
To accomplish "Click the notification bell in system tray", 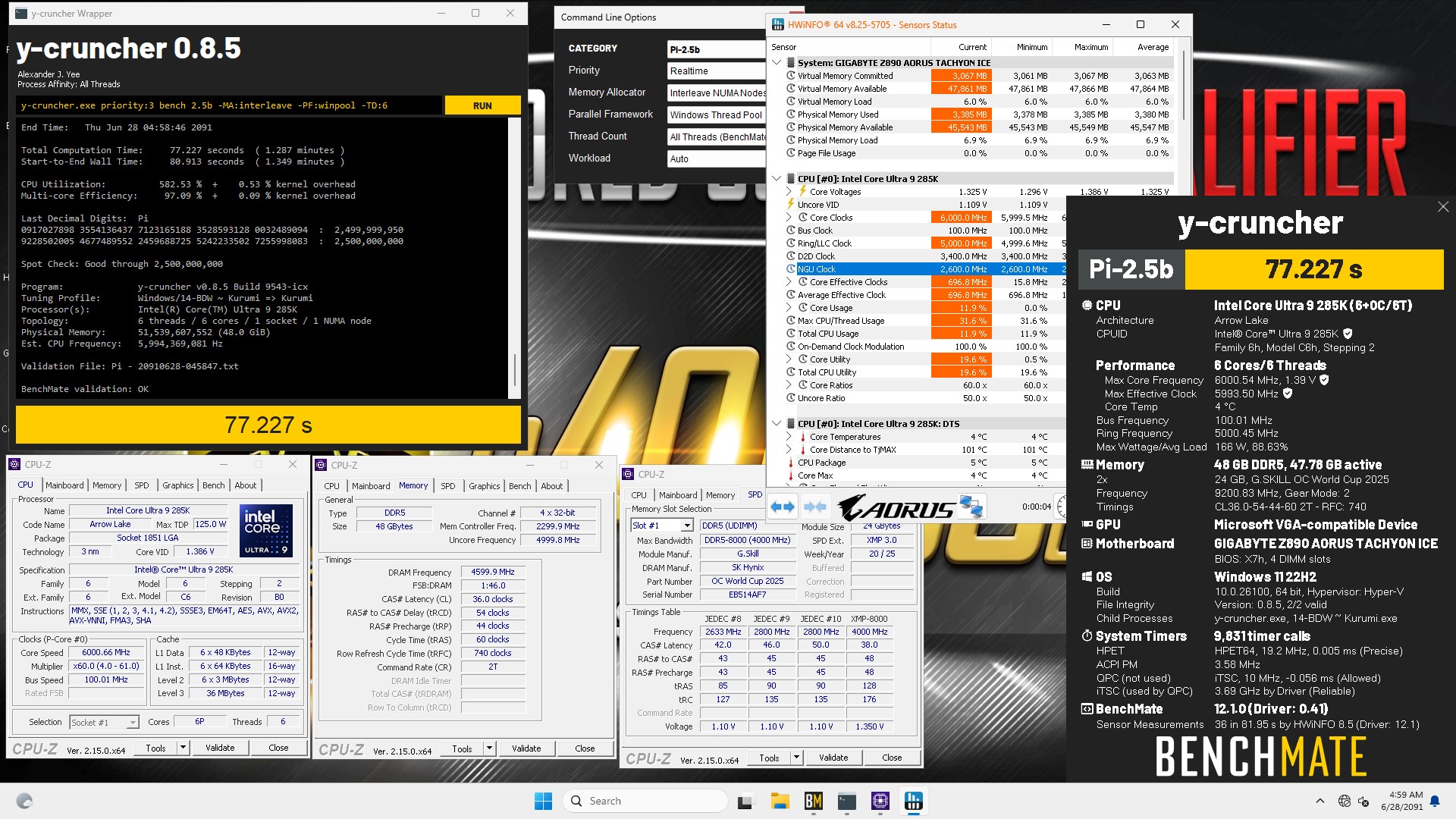I will click(1435, 801).
